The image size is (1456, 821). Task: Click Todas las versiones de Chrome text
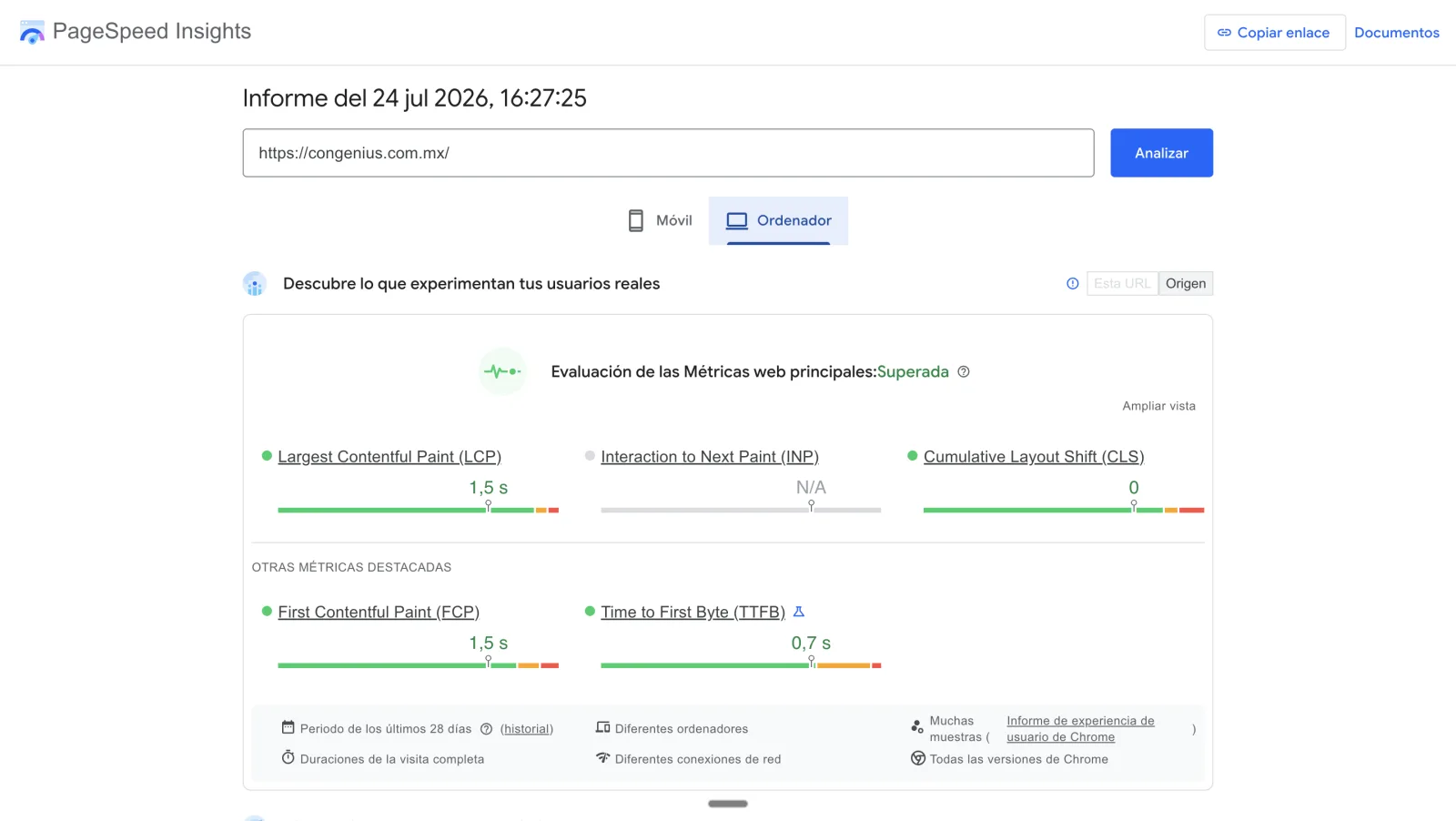pyautogui.click(x=1019, y=759)
